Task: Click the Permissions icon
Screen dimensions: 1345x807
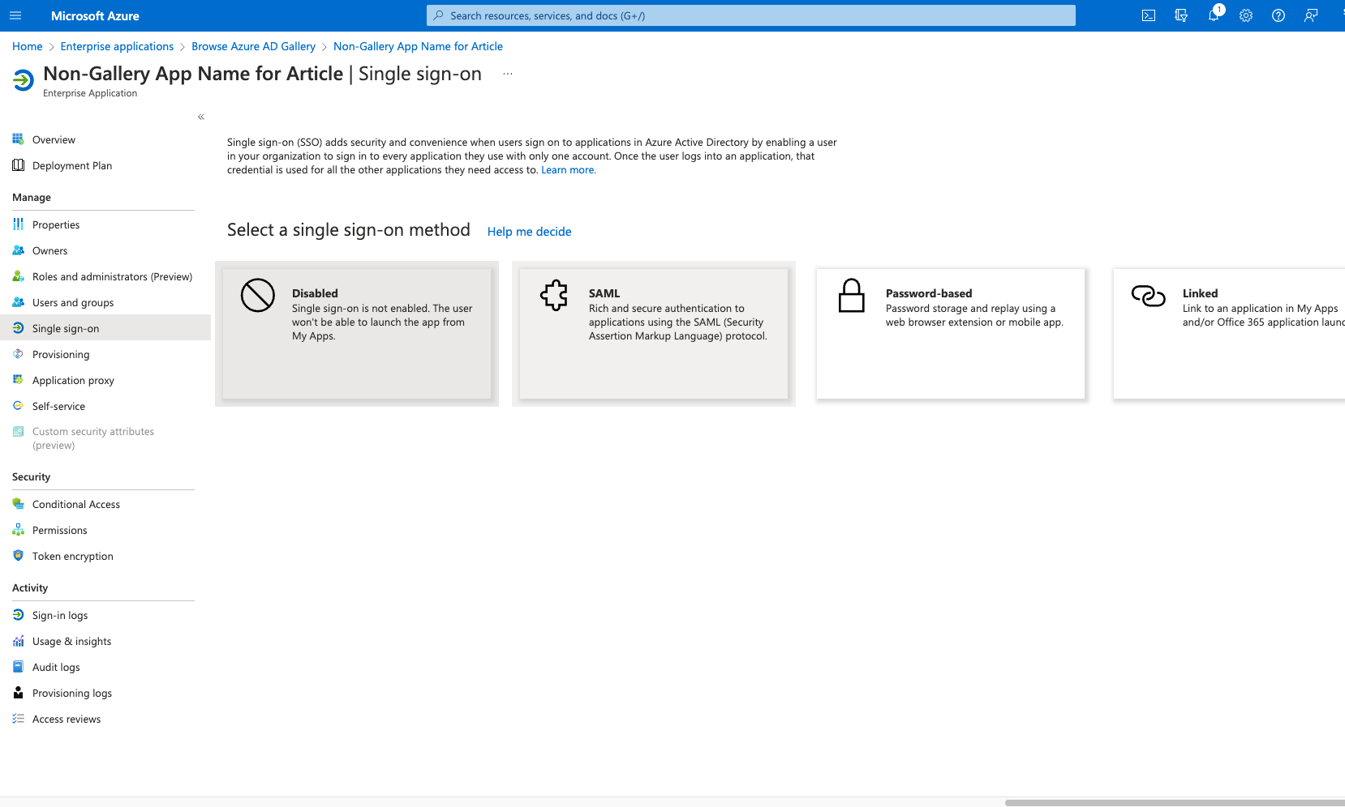Action: (18, 530)
